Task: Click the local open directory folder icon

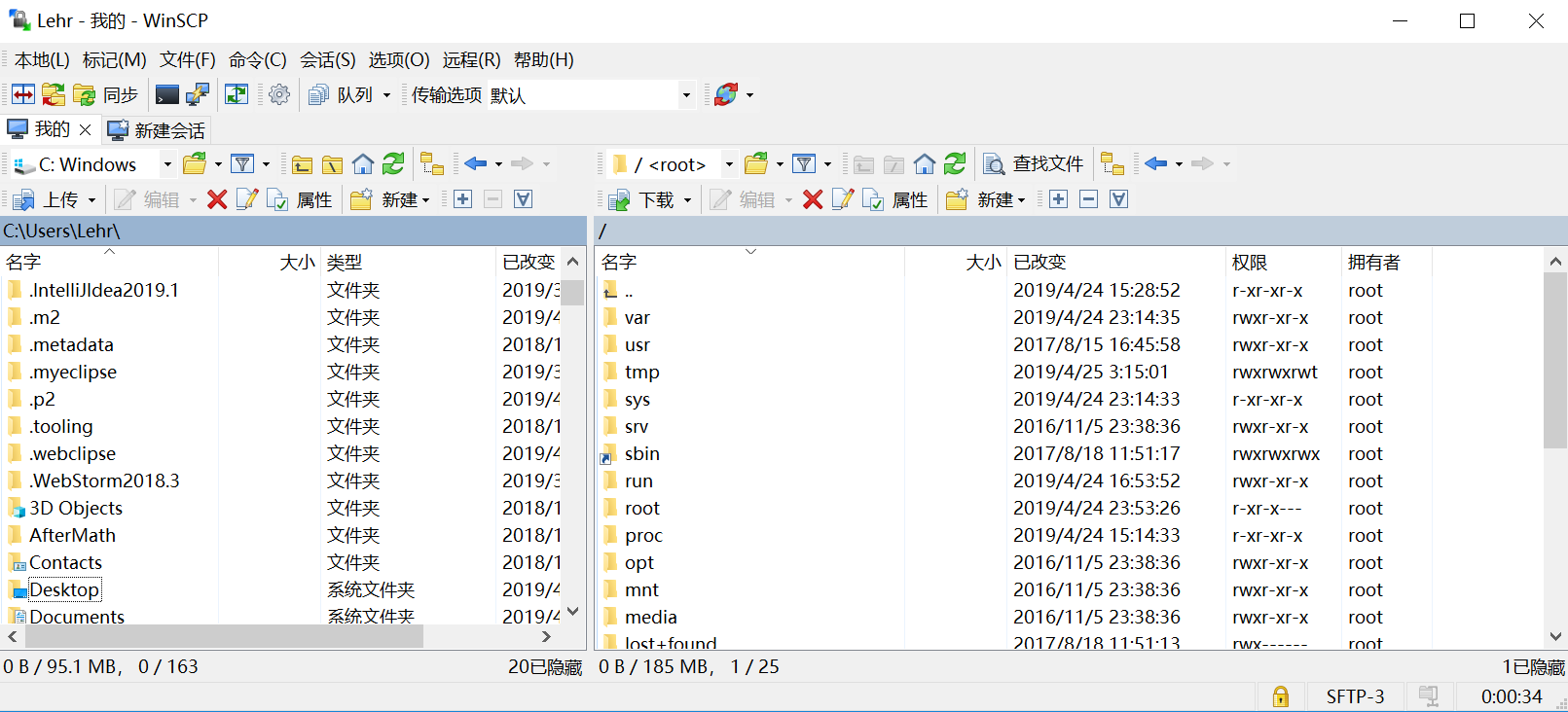Action: click(195, 163)
